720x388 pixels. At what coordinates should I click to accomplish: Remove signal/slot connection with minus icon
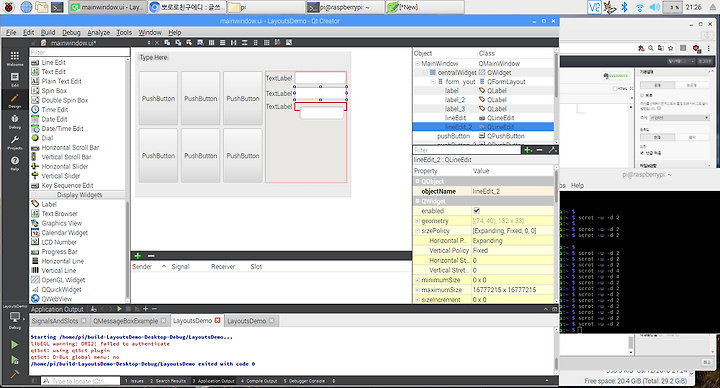(151, 256)
